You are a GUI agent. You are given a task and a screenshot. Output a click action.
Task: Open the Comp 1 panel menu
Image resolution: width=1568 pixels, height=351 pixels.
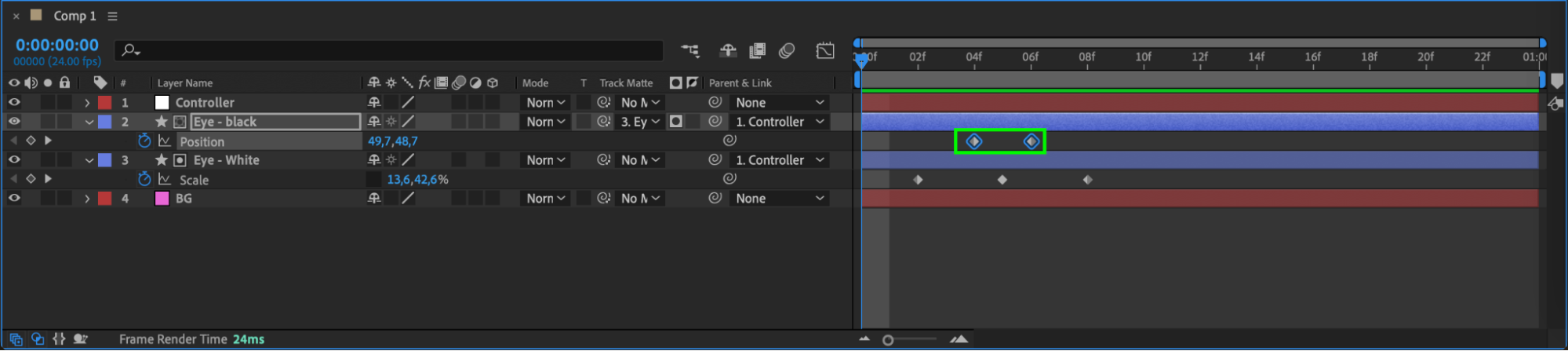pos(113,16)
